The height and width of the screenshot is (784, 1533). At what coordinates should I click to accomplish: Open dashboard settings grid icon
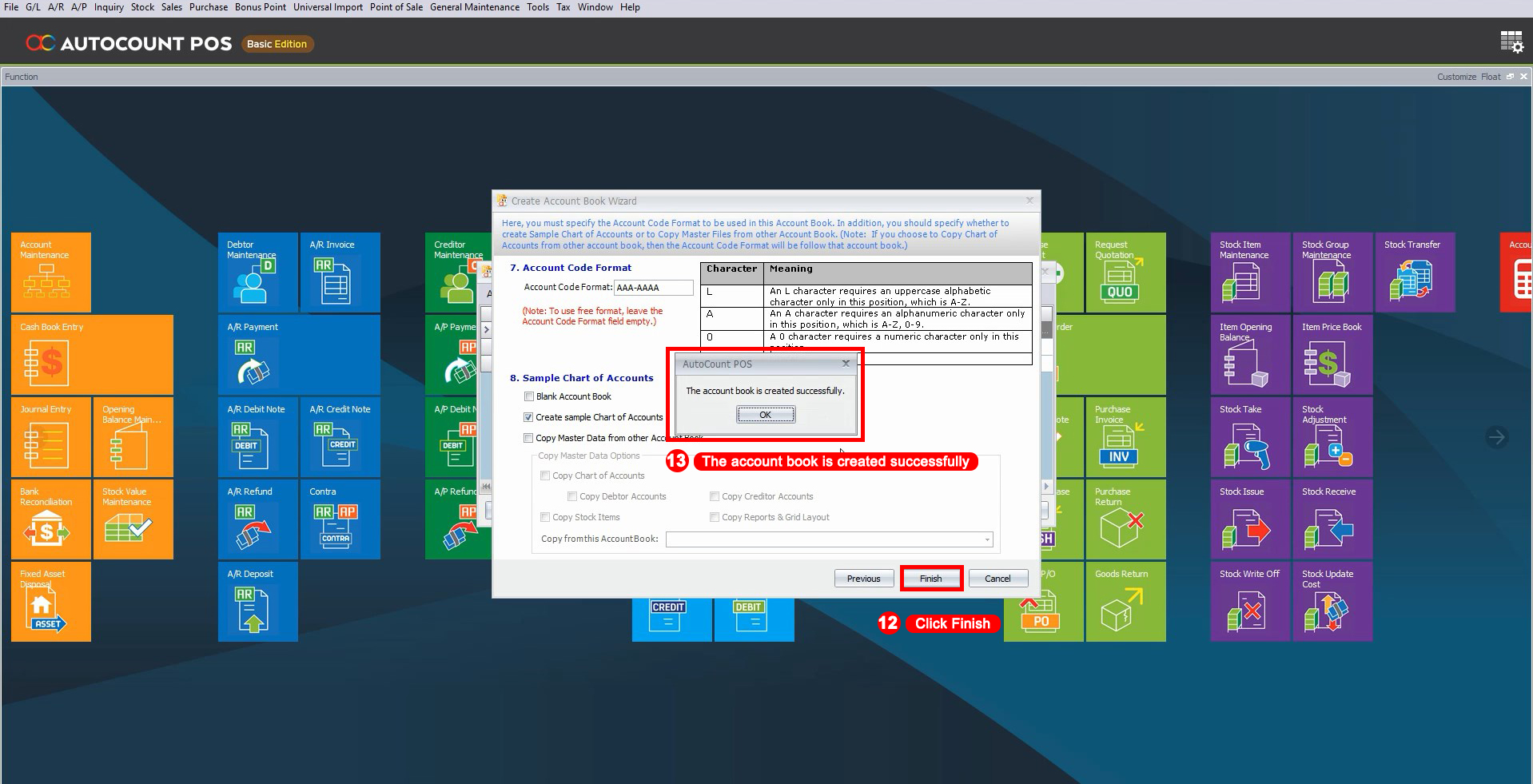point(1511,42)
